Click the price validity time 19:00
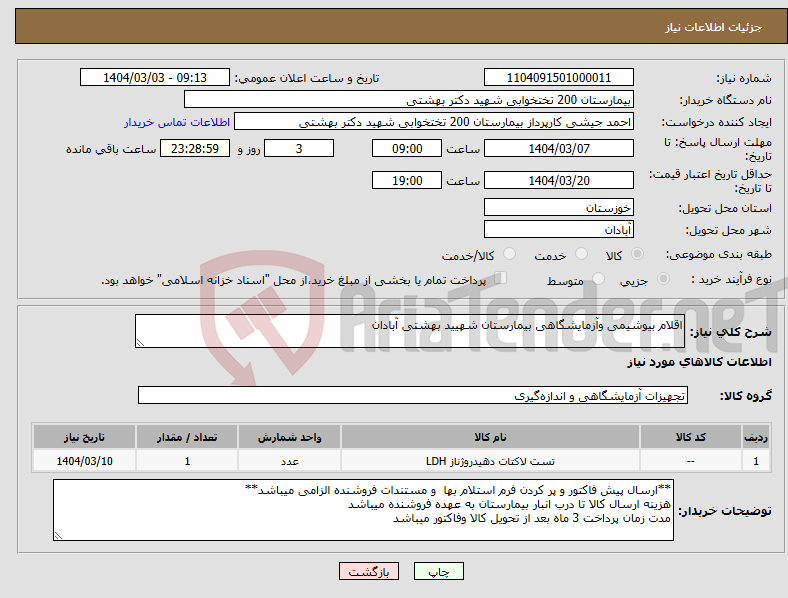 click(407, 180)
